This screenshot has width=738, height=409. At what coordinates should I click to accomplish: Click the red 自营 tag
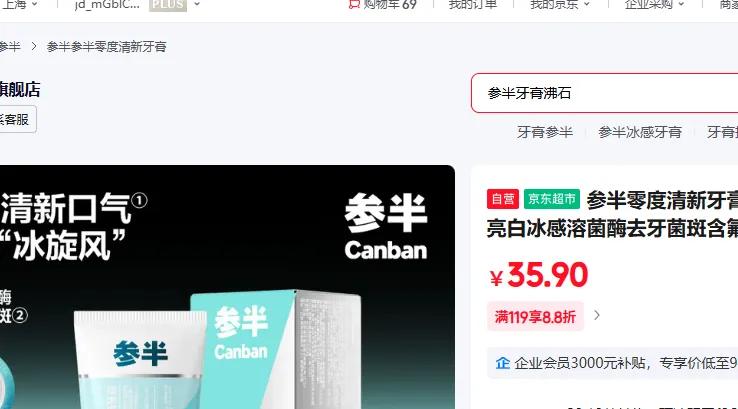click(x=503, y=199)
